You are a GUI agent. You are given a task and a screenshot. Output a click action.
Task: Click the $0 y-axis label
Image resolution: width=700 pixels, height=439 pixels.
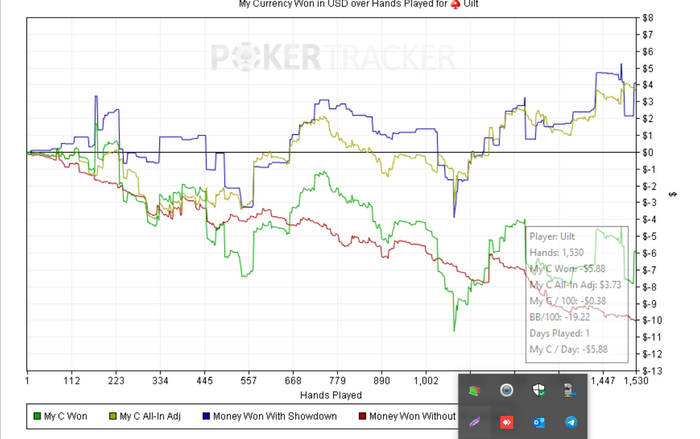tap(648, 152)
